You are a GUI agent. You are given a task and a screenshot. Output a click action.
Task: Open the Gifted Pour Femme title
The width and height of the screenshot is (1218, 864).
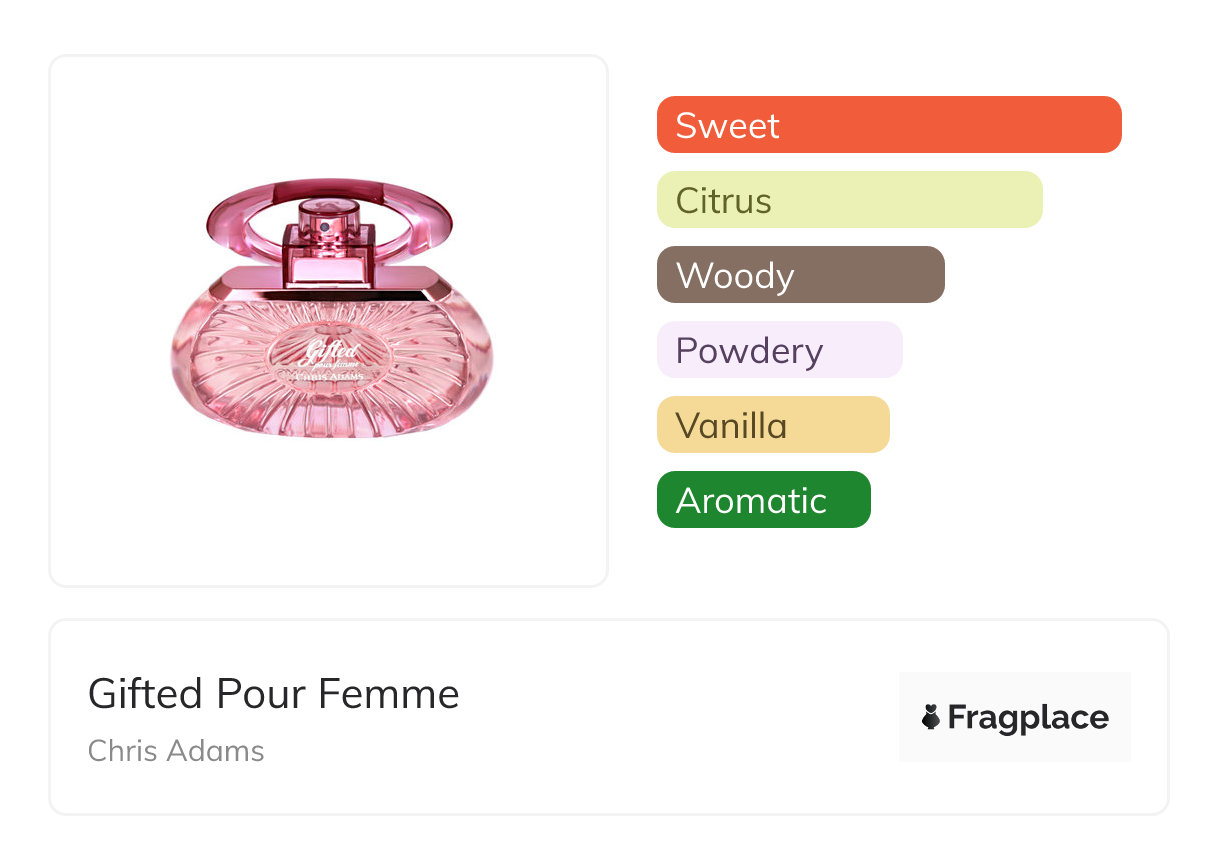[x=273, y=694]
